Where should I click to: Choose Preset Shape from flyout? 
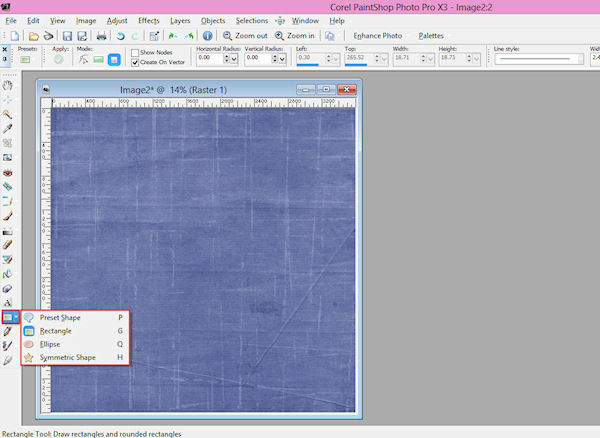(x=75, y=318)
